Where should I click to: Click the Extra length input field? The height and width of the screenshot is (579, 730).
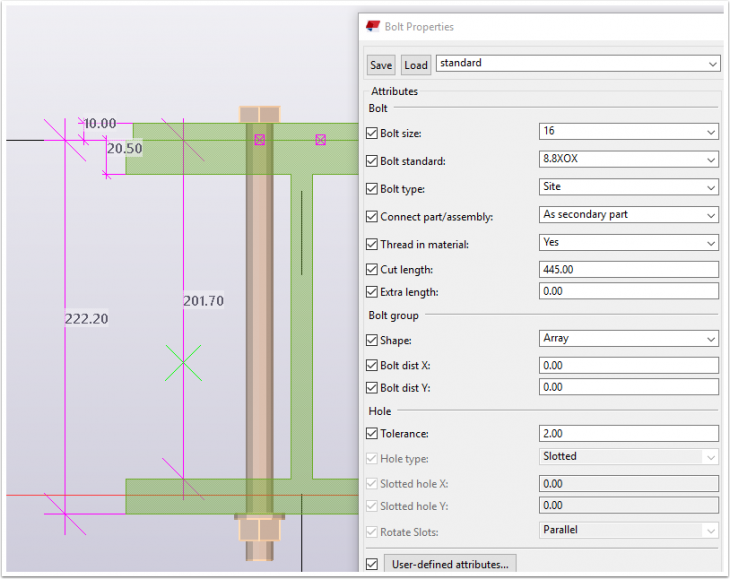coord(627,291)
